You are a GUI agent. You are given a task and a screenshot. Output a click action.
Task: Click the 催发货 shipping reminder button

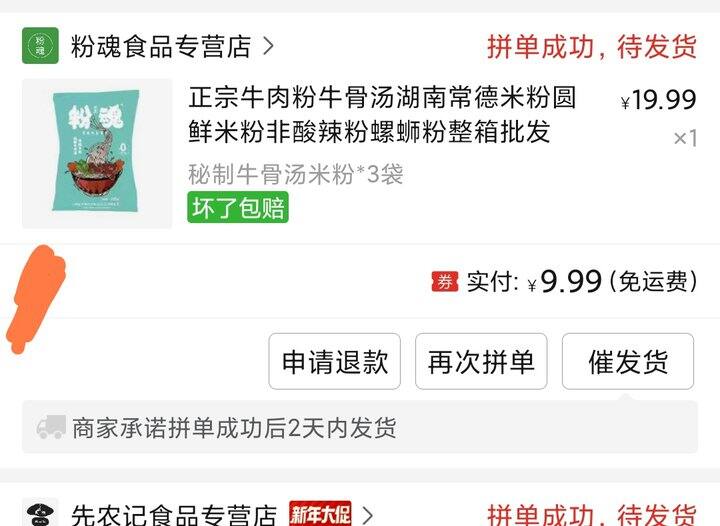(628, 362)
